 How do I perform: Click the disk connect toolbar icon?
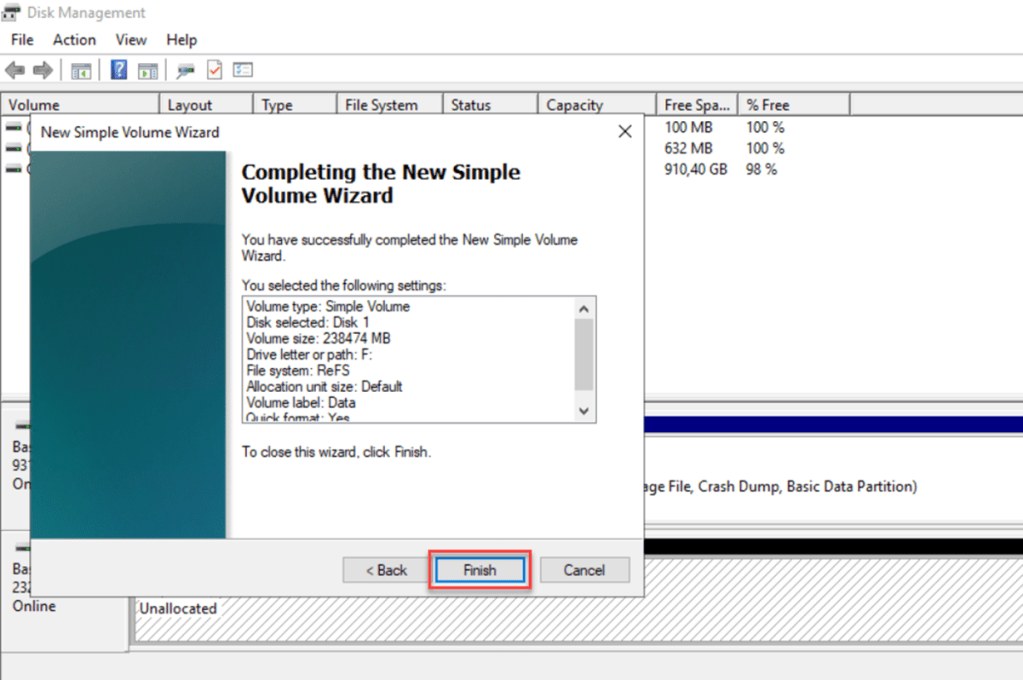click(x=185, y=70)
